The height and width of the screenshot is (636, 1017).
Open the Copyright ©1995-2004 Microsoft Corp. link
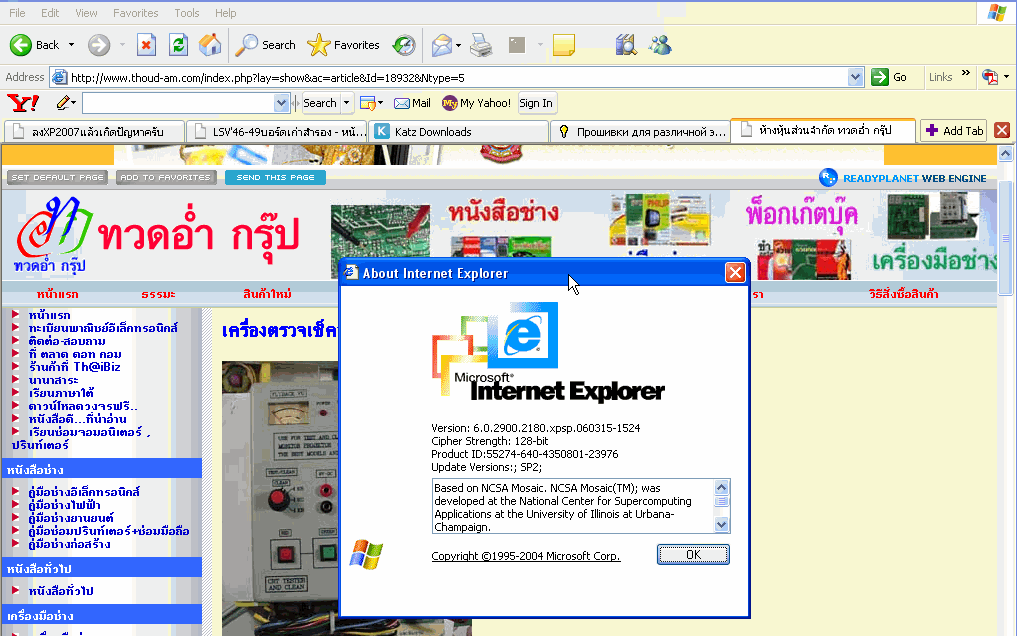click(x=526, y=556)
